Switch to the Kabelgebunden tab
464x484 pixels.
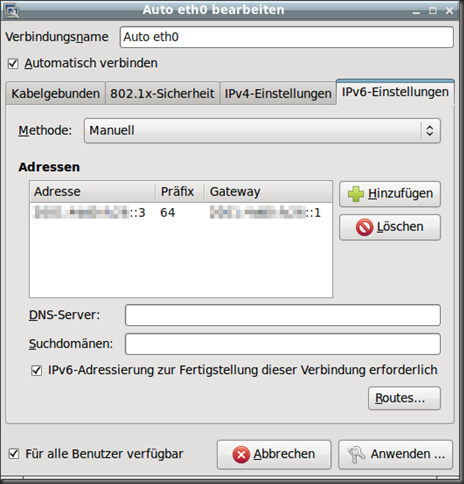pos(56,94)
